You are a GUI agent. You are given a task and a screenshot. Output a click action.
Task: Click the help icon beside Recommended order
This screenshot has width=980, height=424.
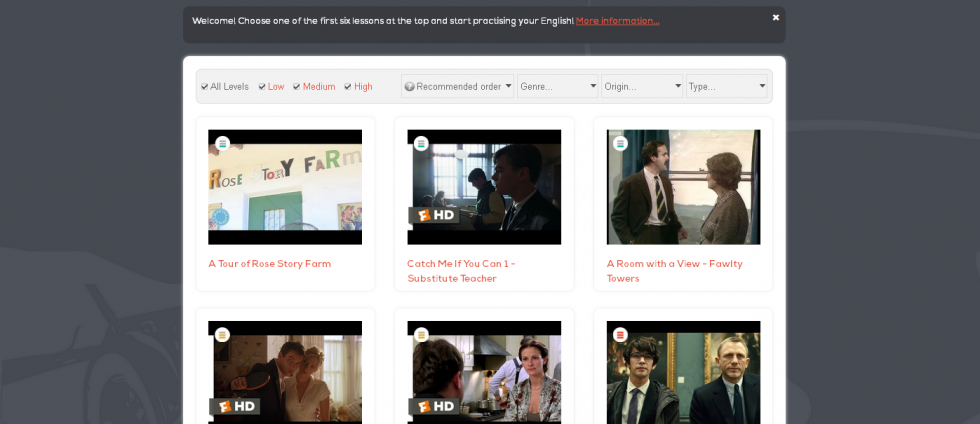click(x=409, y=86)
